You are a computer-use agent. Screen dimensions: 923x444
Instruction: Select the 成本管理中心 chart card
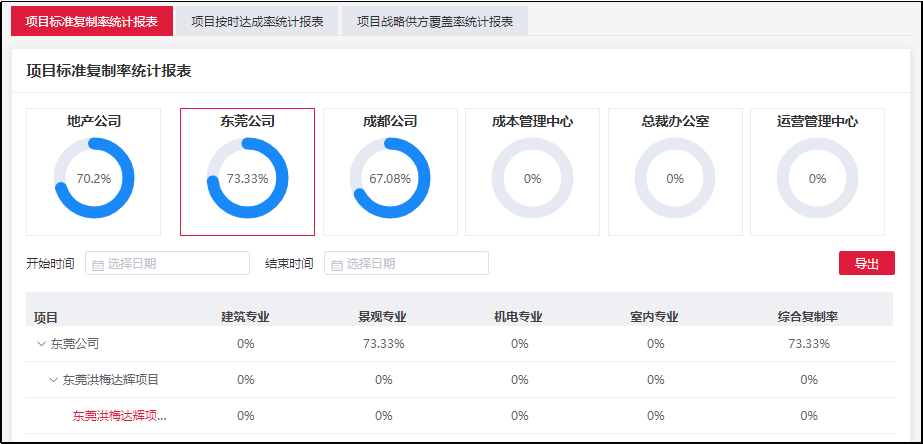(533, 172)
